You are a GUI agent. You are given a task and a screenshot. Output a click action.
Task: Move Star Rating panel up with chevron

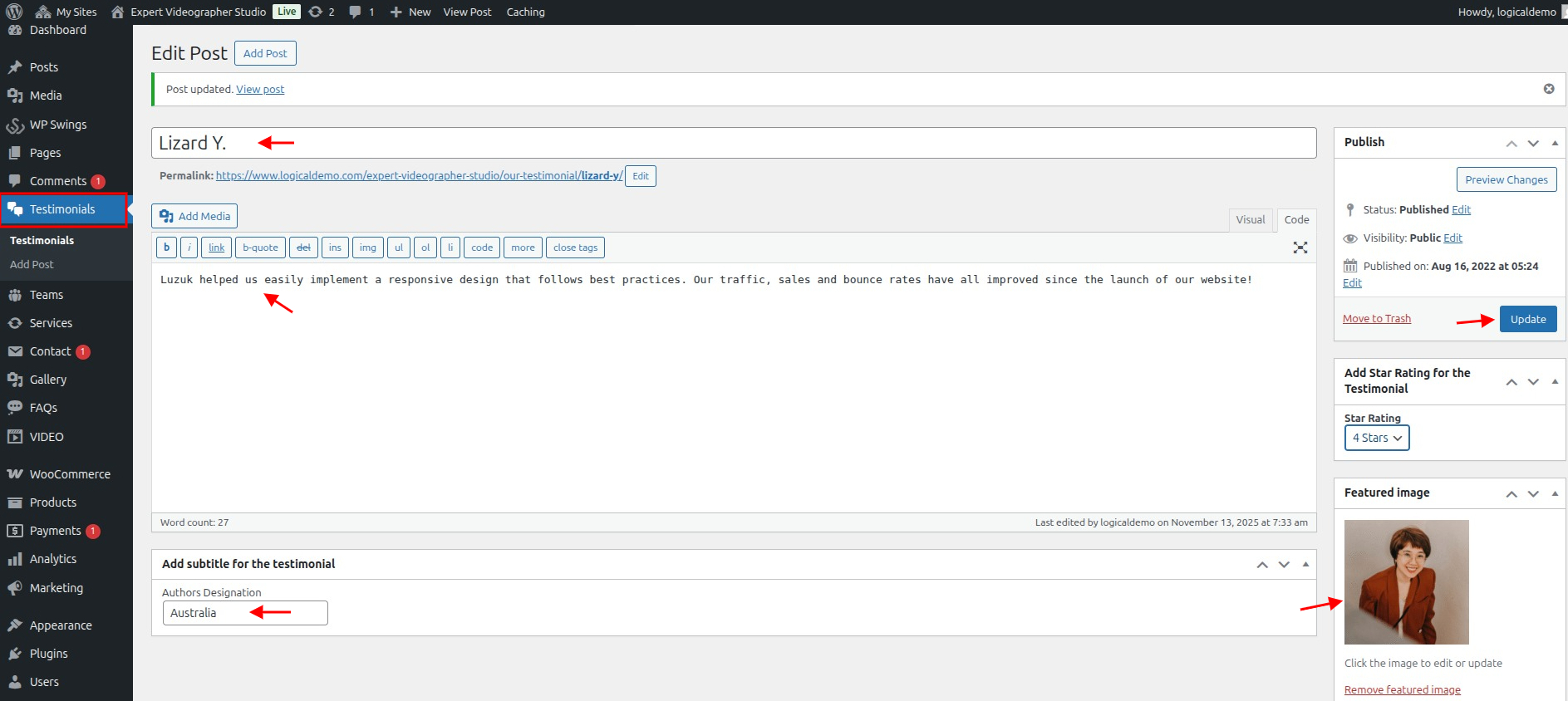coord(1511,381)
